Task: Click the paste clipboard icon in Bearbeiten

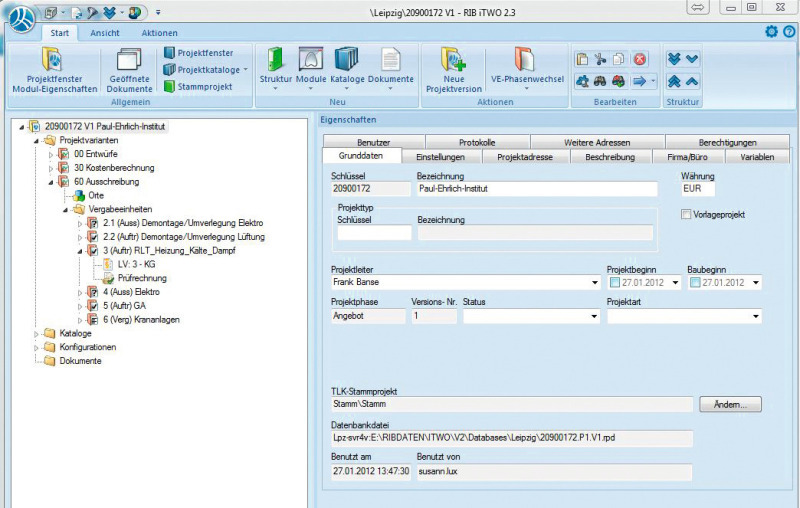Action: (582, 59)
